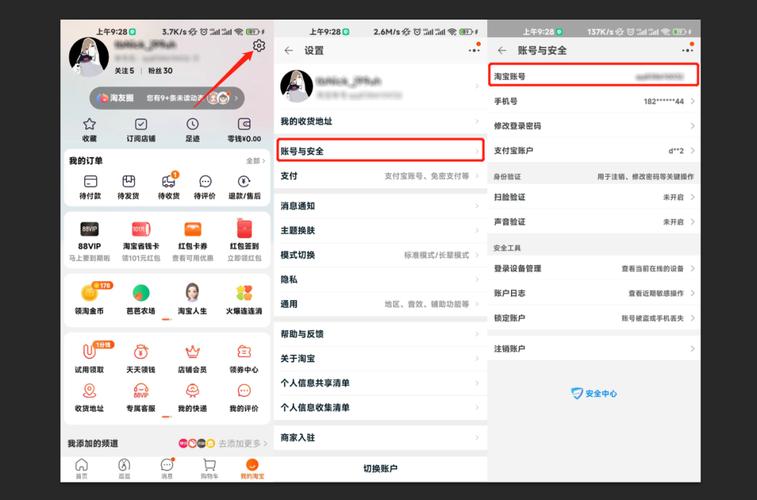The height and width of the screenshot is (500, 757).
Task: Open 待收货 awaiting delivery truck icon
Action: tap(168, 181)
